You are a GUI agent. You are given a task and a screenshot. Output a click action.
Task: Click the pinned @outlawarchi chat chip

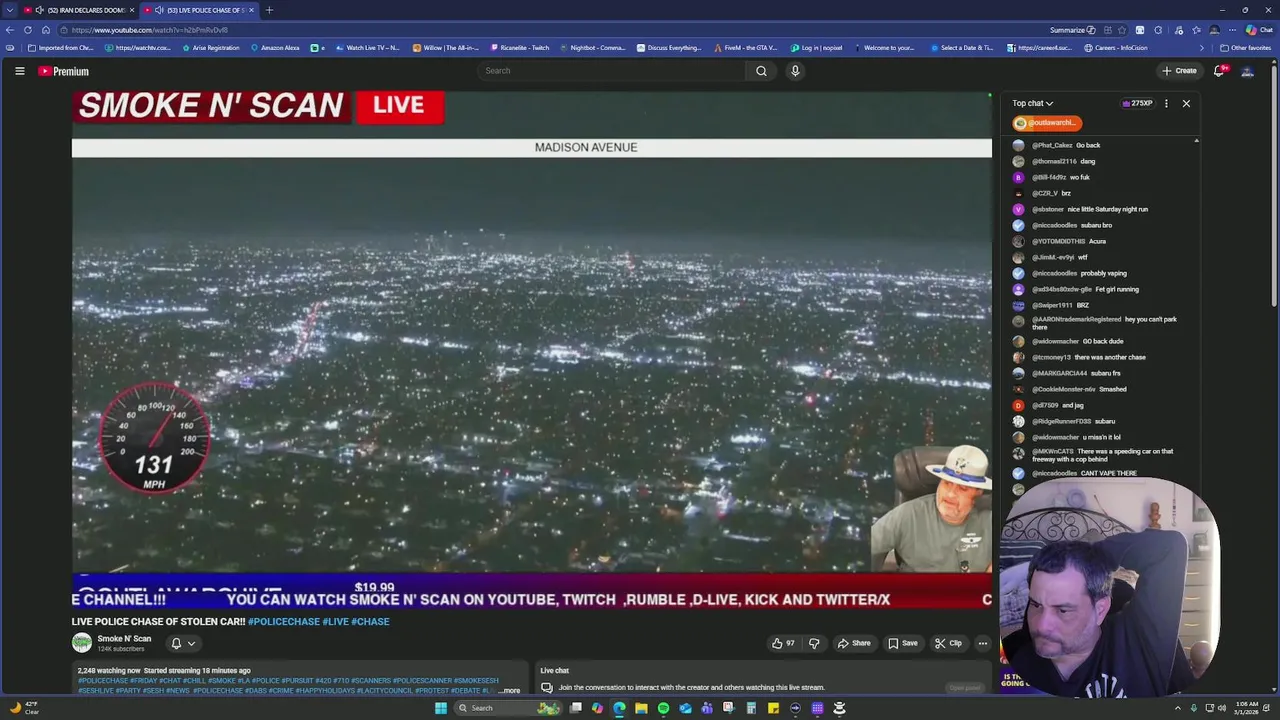tap(1046, 123)
